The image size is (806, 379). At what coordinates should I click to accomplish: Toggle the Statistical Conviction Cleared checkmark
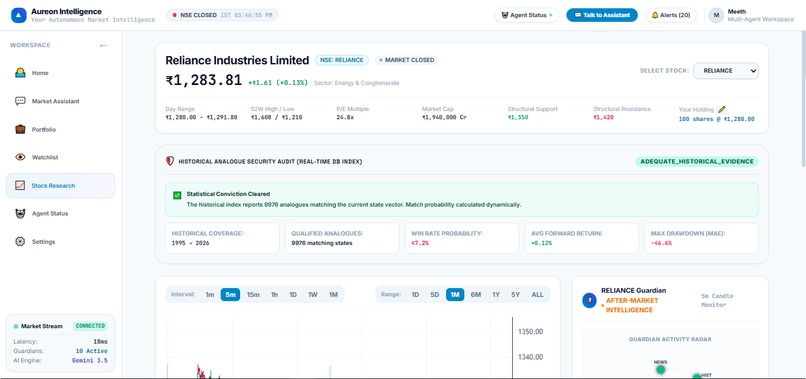[x=177, y=195]
